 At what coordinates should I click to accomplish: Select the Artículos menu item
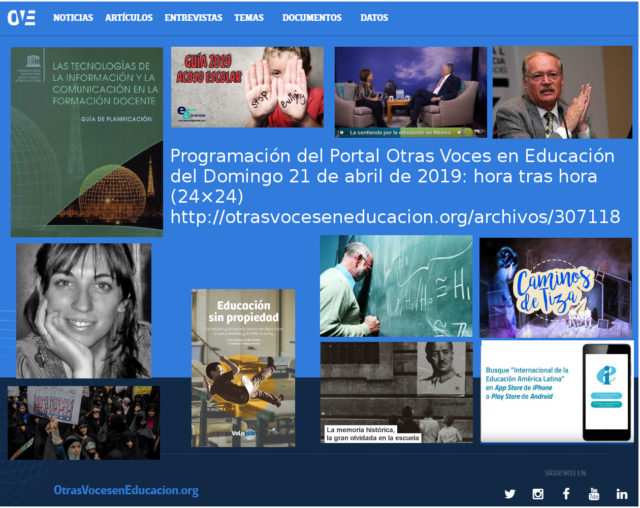point(129,18)
